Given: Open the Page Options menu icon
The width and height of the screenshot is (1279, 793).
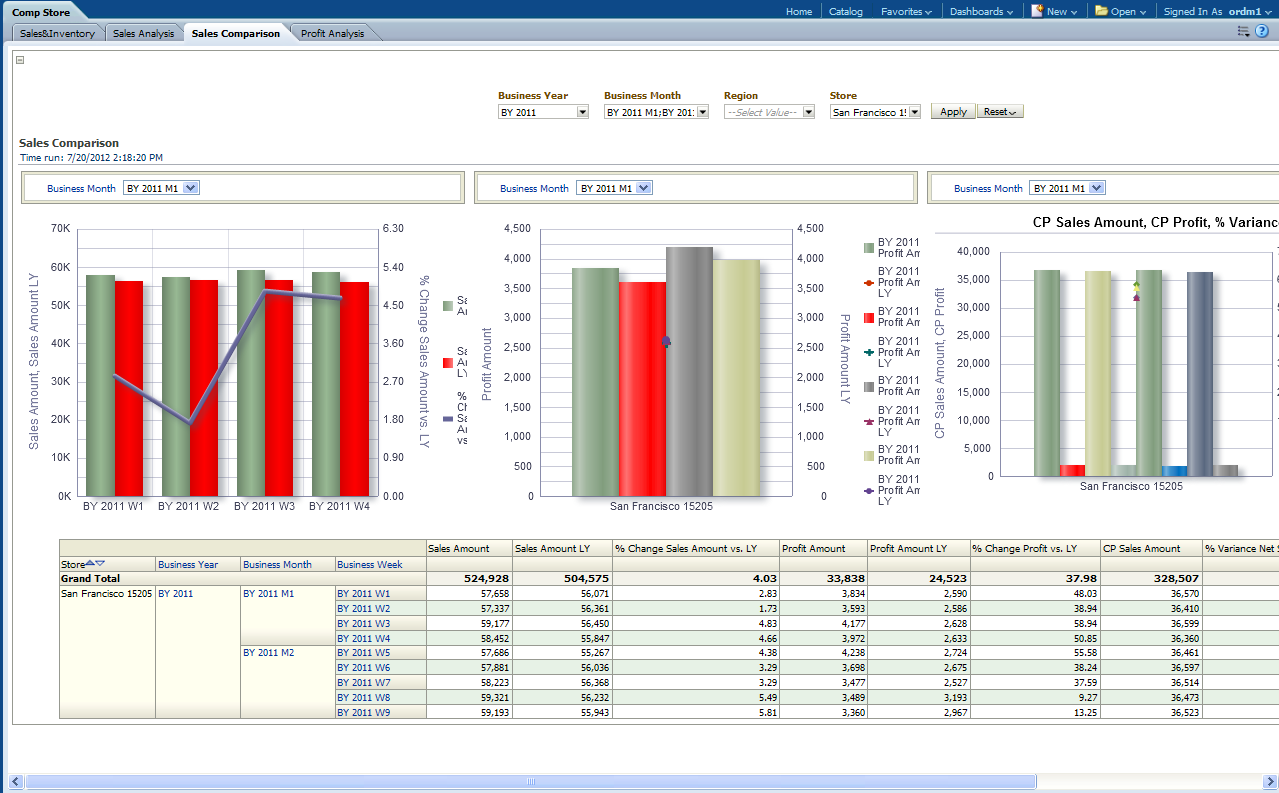Looking at the screenshot, I should [x=1243, y=32].
